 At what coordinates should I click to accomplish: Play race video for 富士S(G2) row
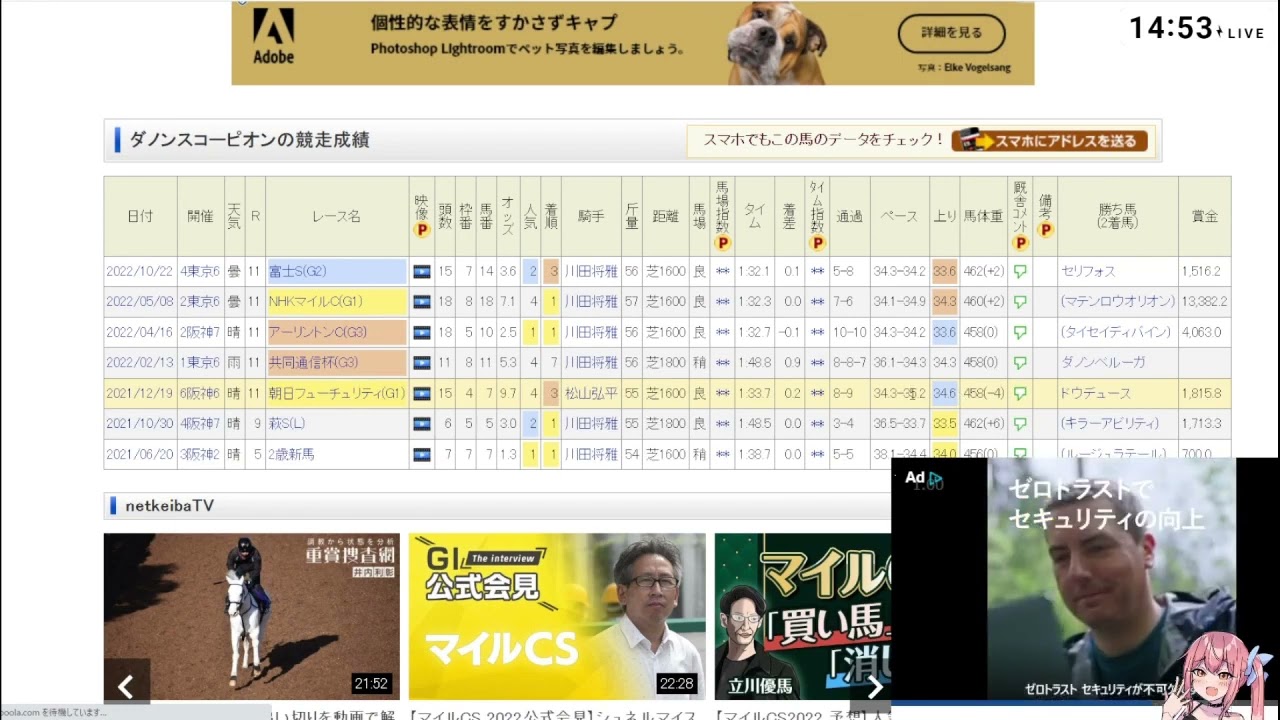click(x=421, y=271)
